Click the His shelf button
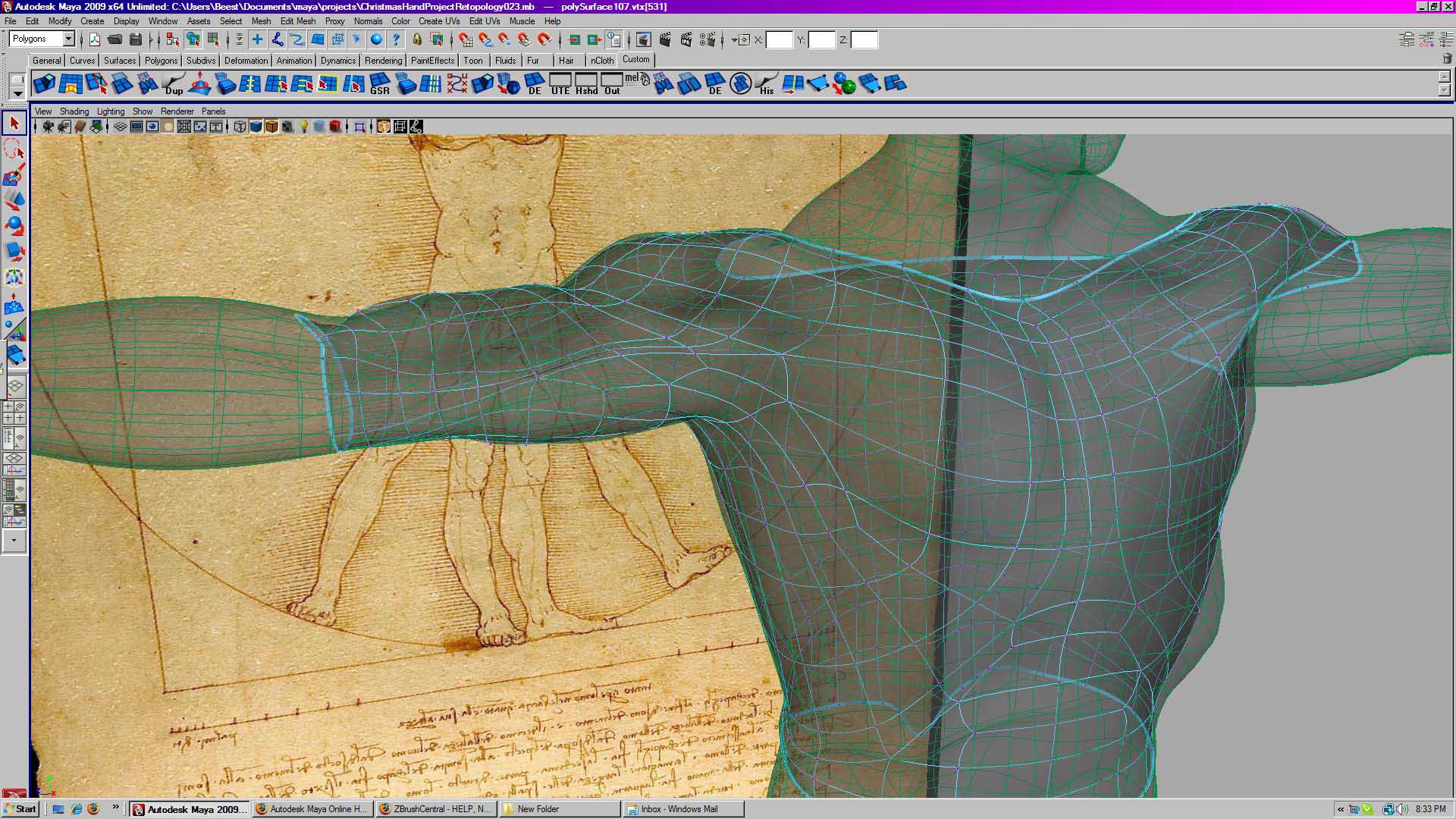The image size is (1456, 819). point(766,83)
